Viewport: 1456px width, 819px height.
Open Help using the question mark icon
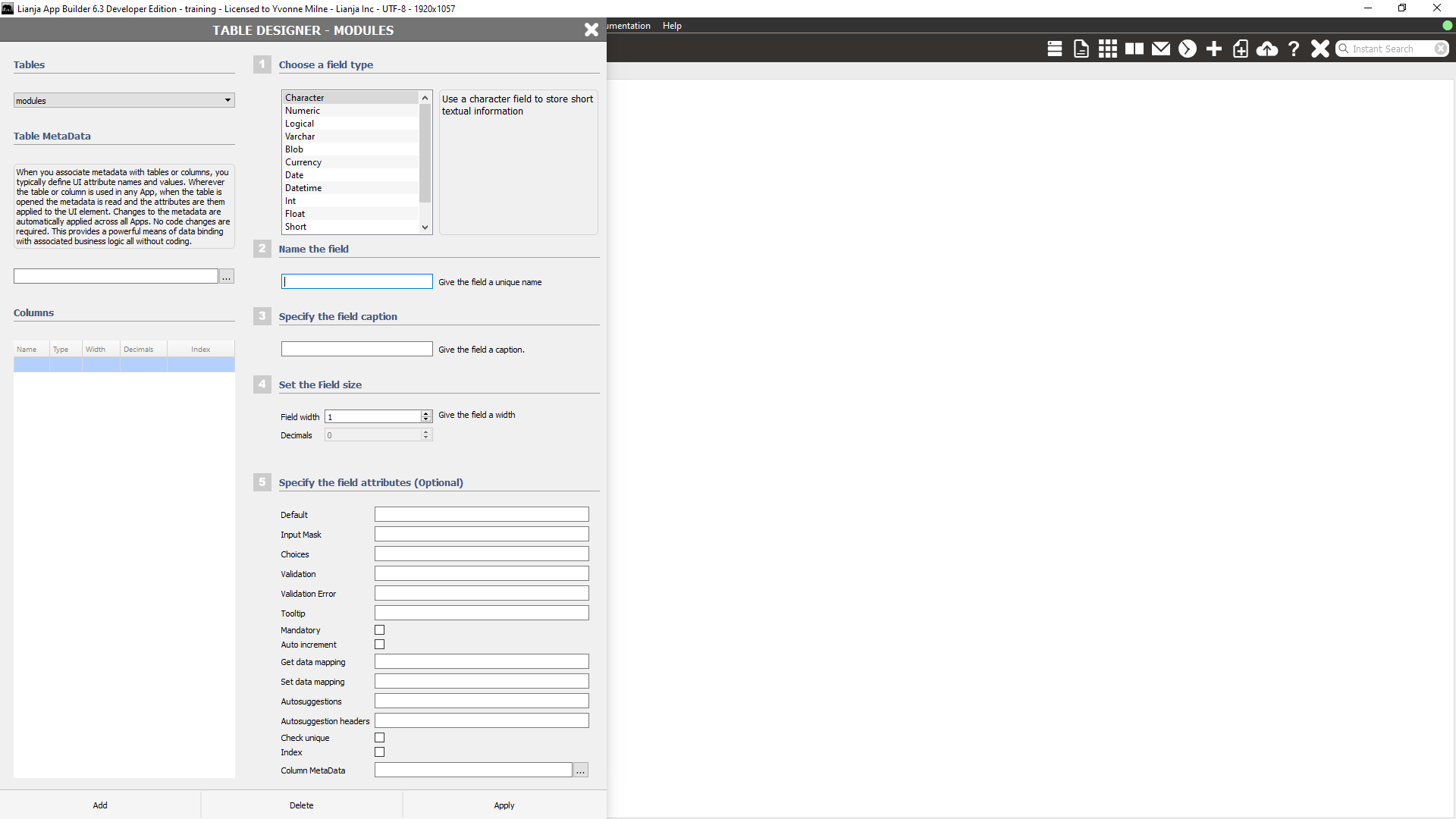coord(1293,49)
